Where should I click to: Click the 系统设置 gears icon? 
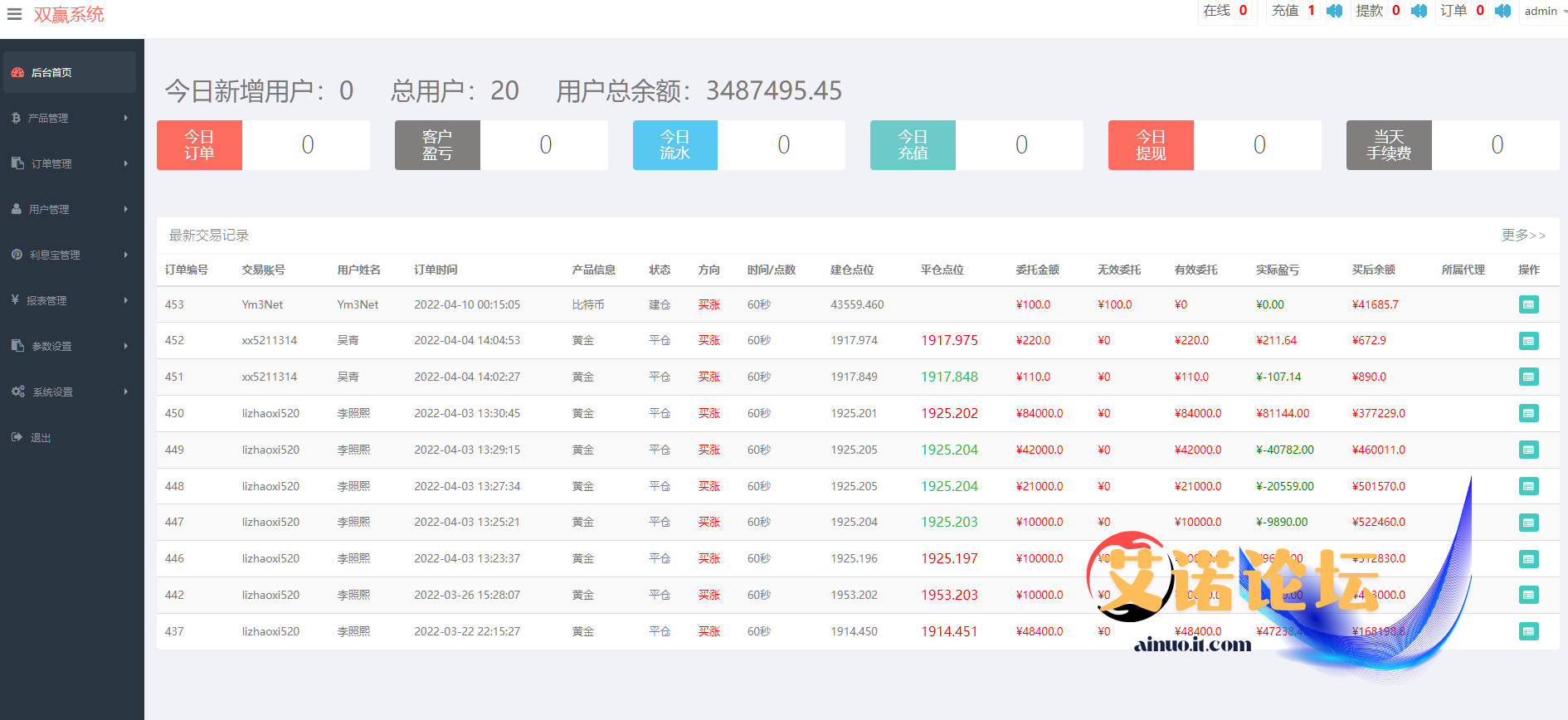tap(17, 392)
